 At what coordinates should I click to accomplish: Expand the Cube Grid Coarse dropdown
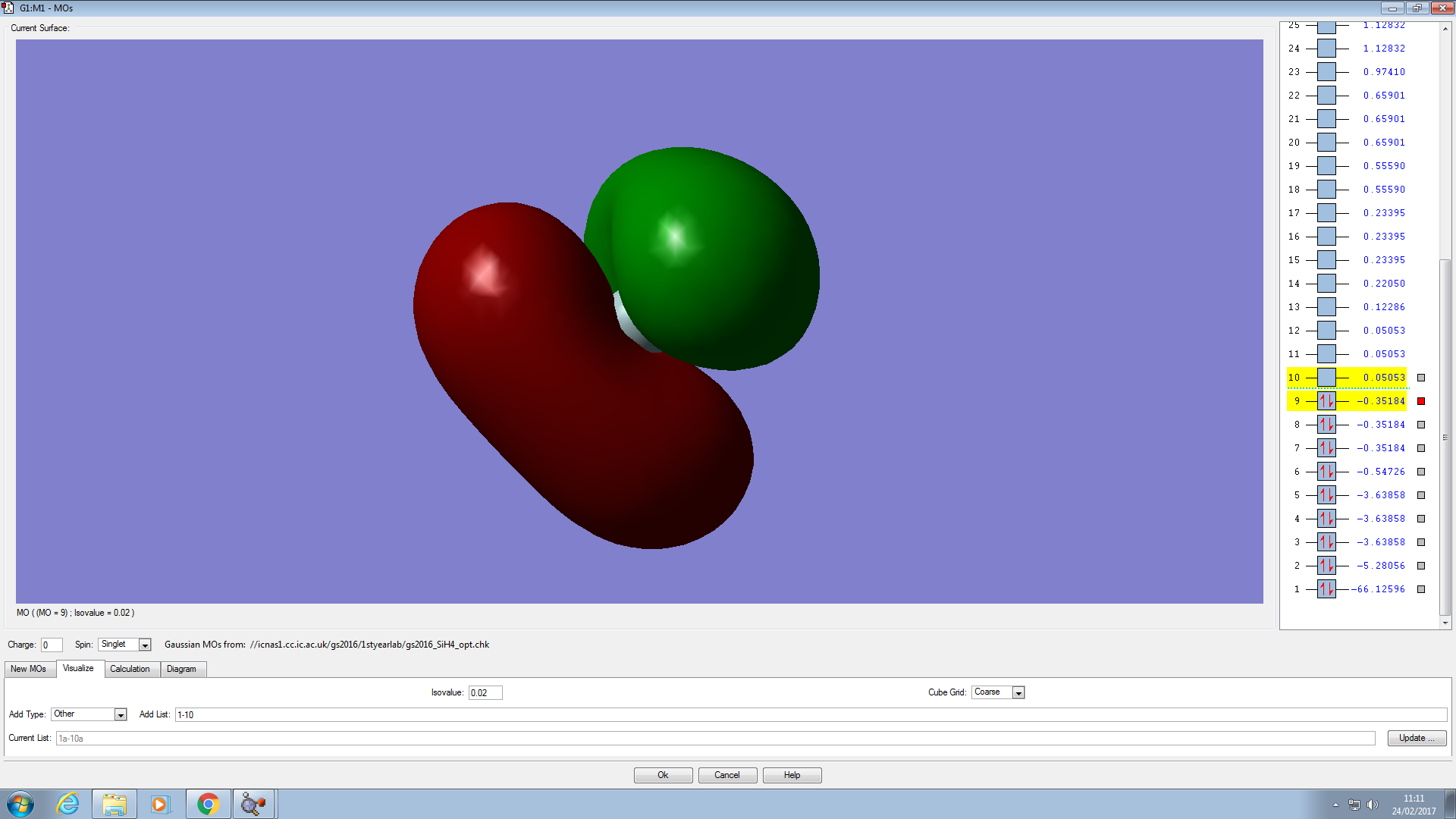click(x=1018, y=692)
